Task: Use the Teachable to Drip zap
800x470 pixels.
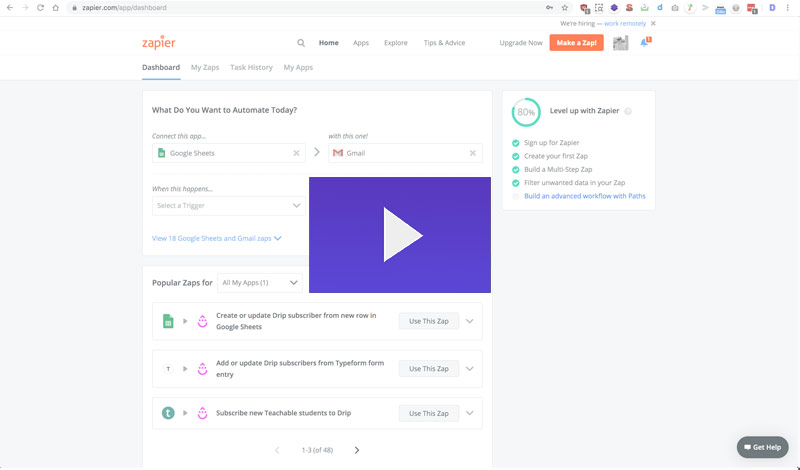Action: 429,413
